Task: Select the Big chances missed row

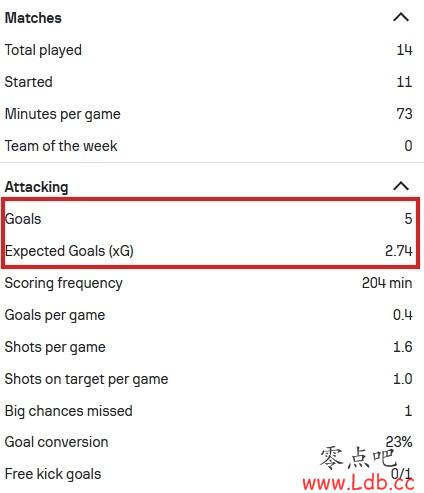Action: click(209, 411)
